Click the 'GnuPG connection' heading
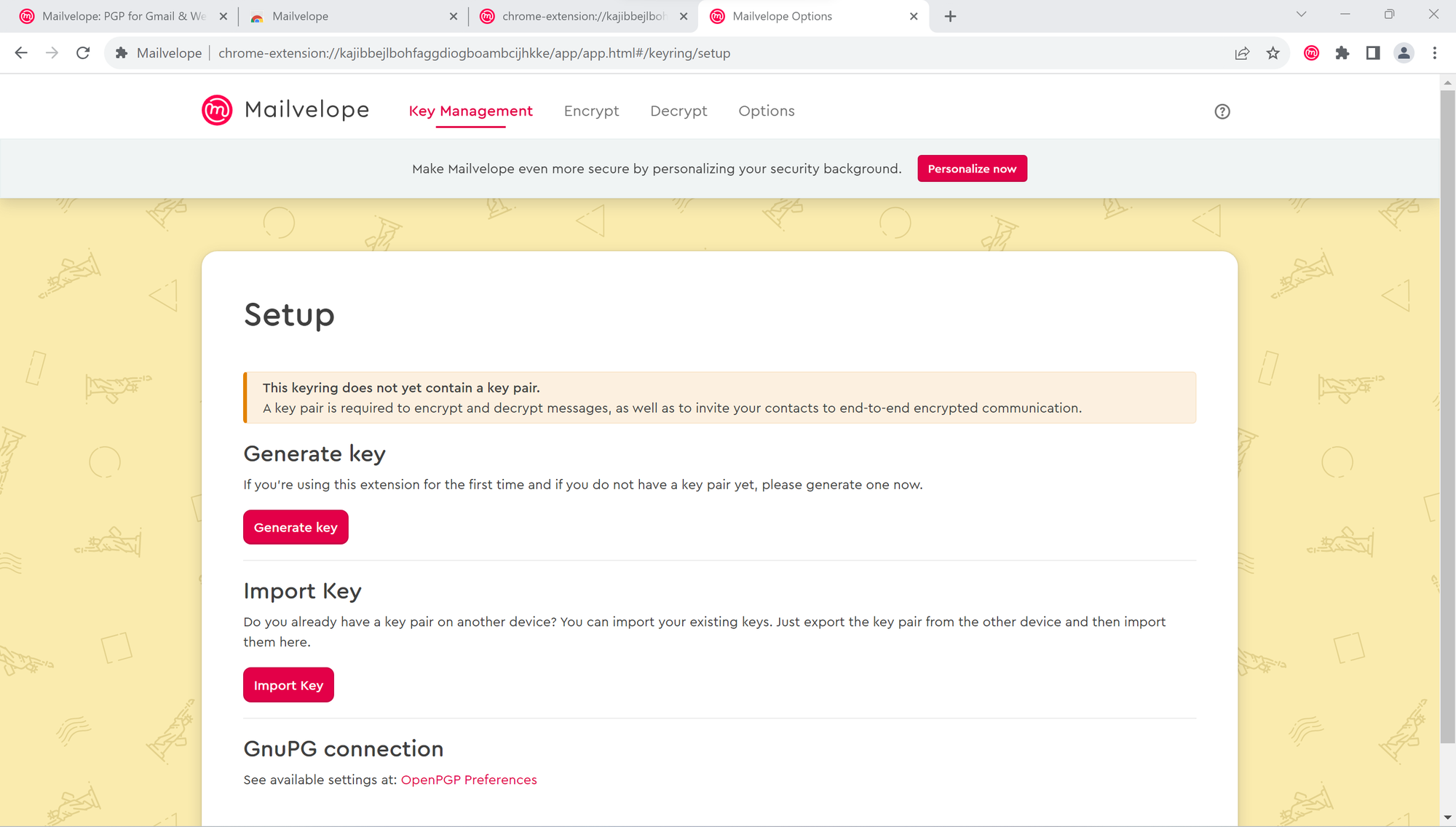1456x827 pixels. point(344,749)
